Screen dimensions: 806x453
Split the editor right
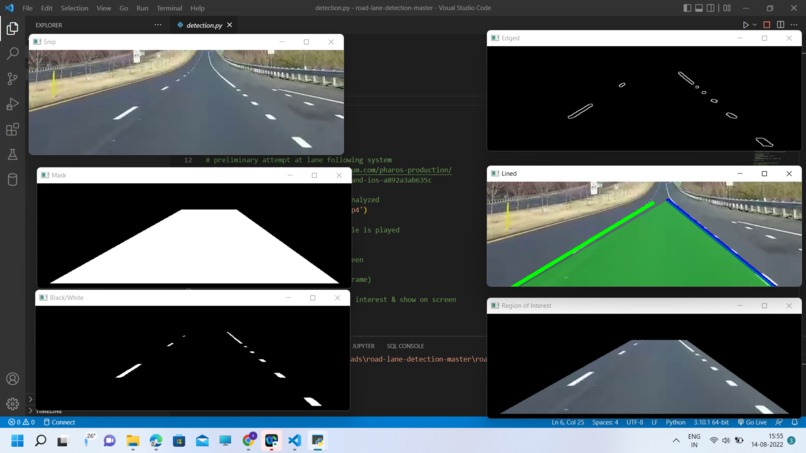click(x=780, y=25)
